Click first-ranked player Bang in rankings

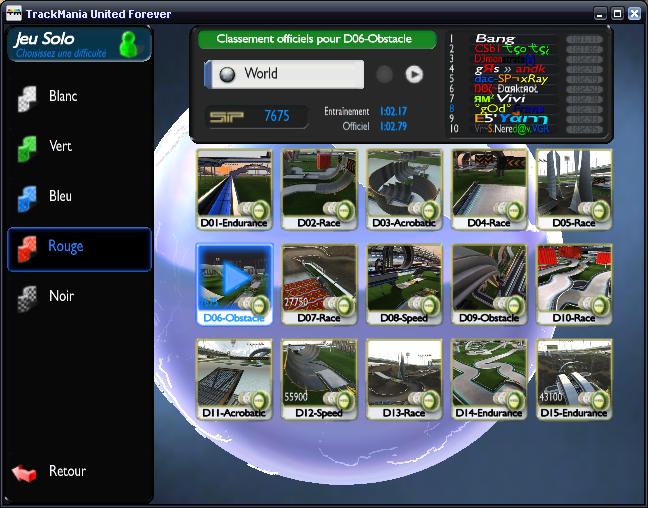tap(494, 38)
